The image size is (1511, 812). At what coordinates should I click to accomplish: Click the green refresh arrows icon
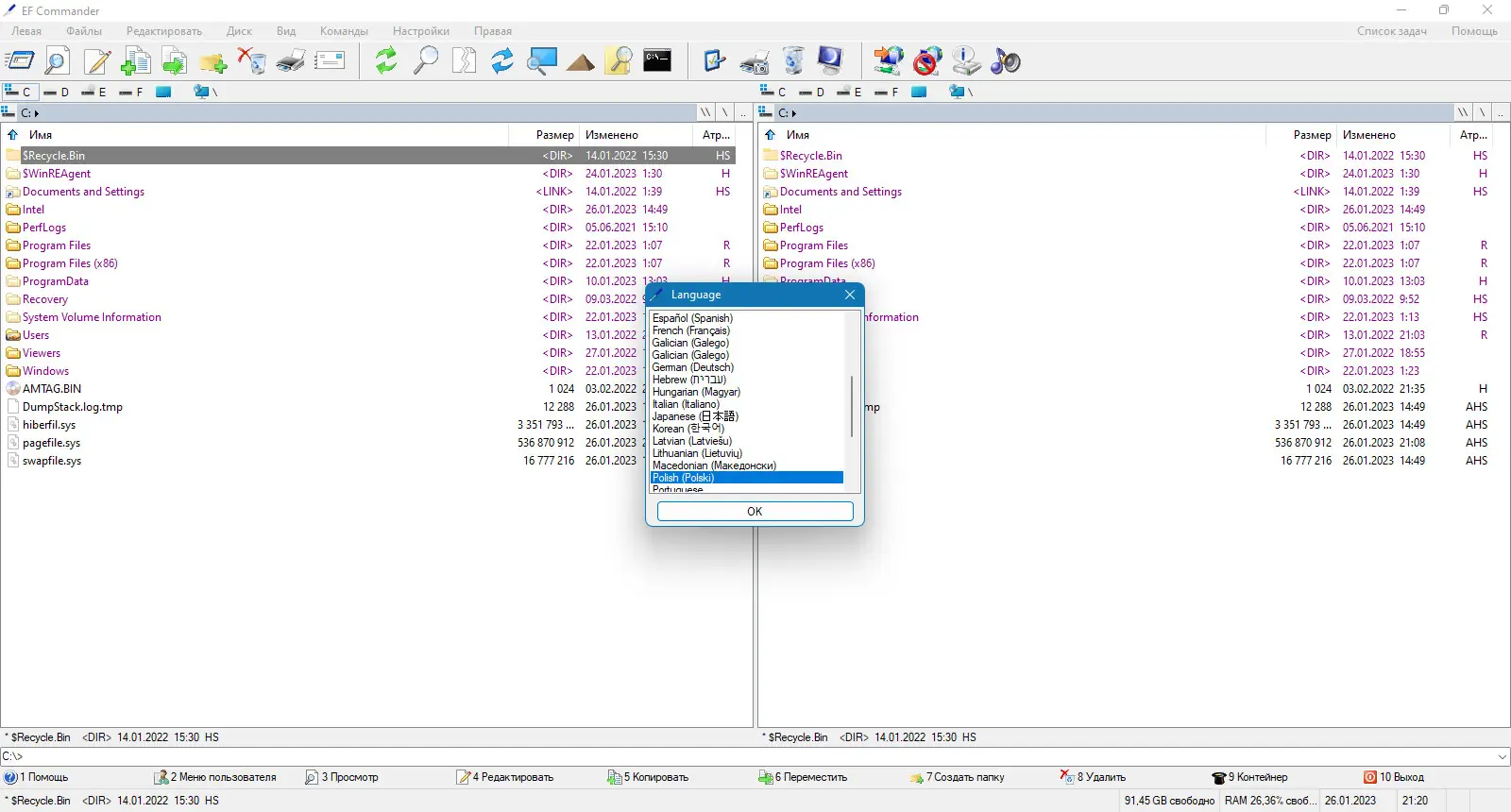click(386, 61)
